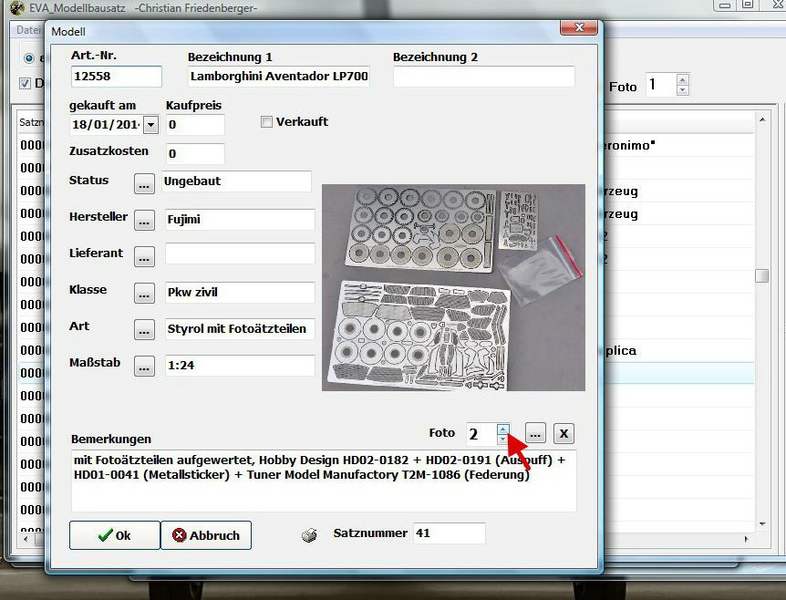Image resolution: width=786 pixels, height=600 pixels.
Task: Toggle the Verkauft checkbox
Action: [266, 122]
